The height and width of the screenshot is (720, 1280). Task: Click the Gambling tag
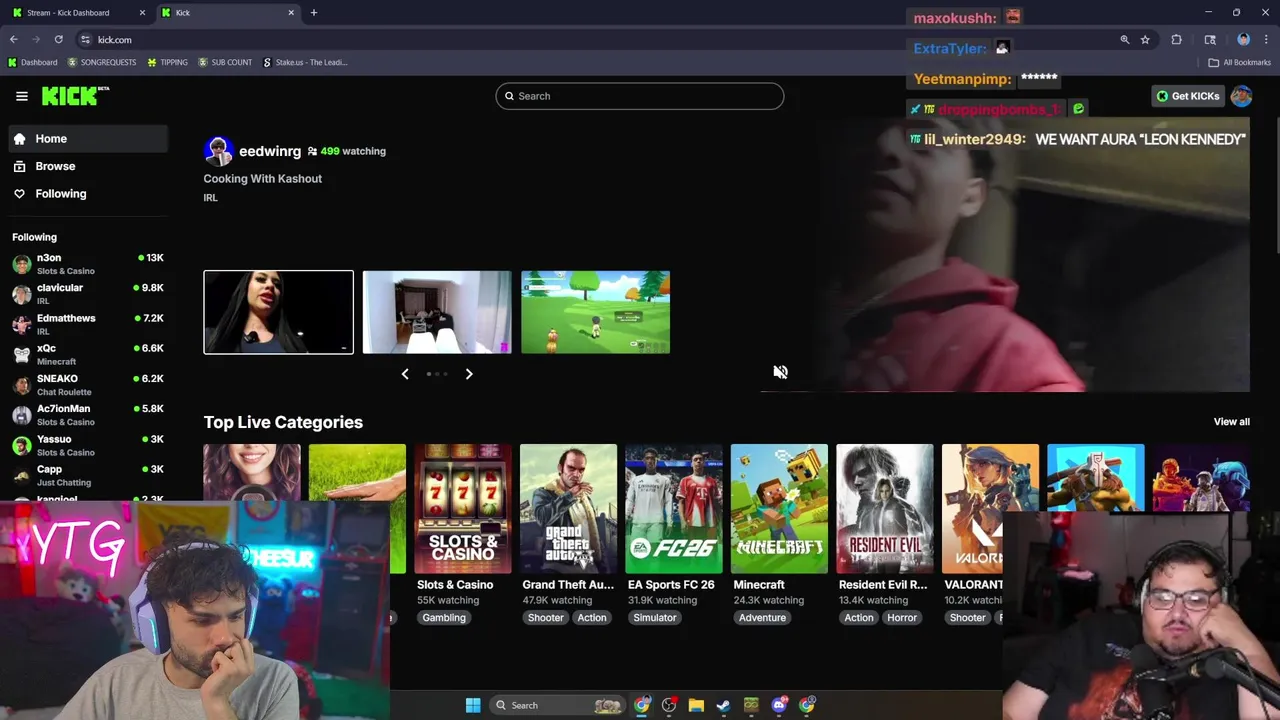pos(444,618)
